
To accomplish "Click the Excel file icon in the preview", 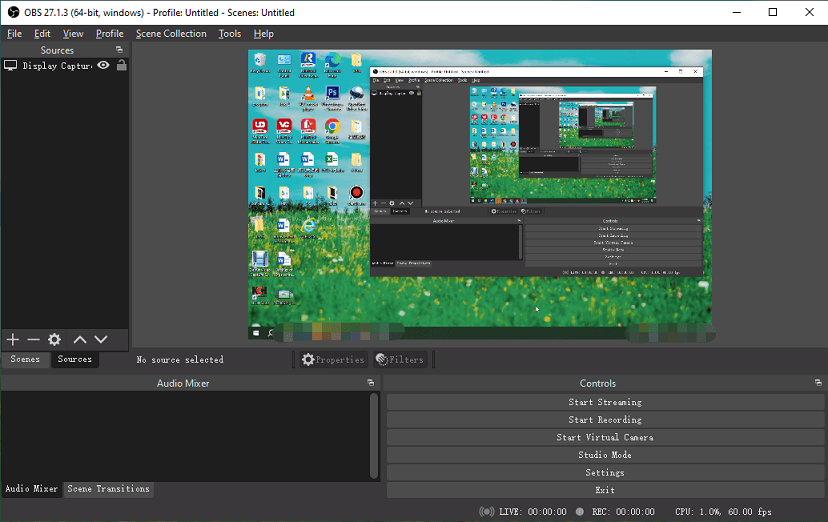I will click(x=332, y=162).
